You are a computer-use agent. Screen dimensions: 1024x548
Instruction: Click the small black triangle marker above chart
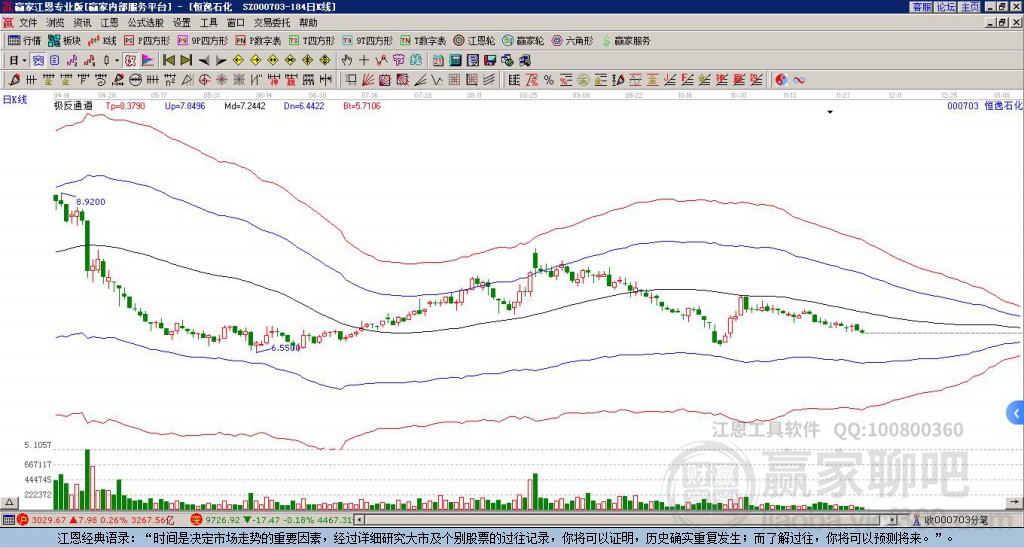click(830, 112)
